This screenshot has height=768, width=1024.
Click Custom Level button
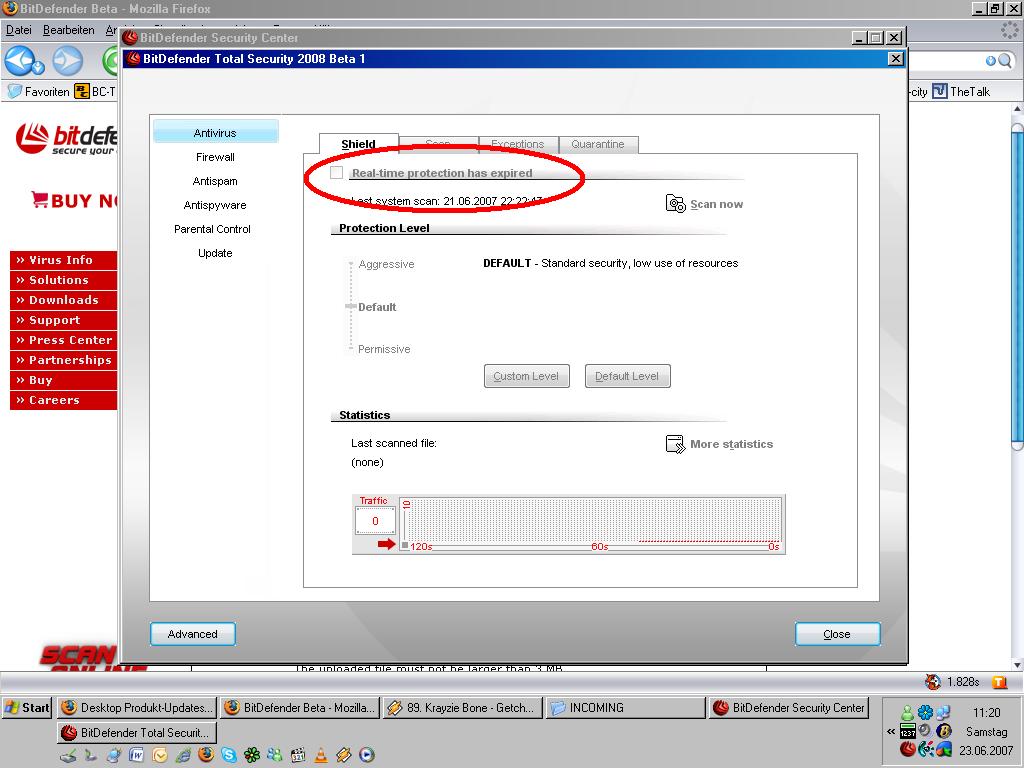526,376
